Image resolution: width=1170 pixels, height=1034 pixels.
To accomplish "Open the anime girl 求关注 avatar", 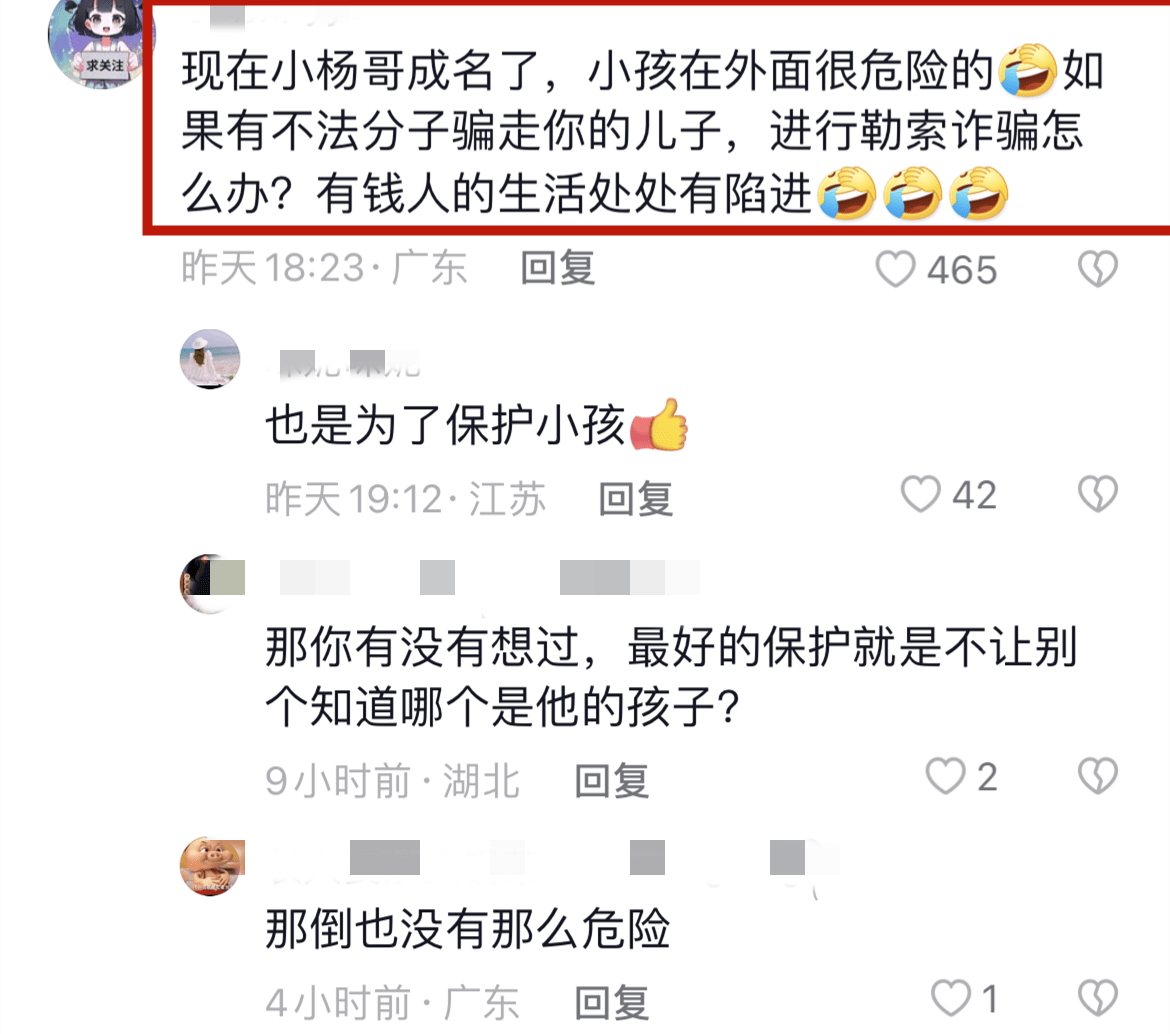I will 100,41.
